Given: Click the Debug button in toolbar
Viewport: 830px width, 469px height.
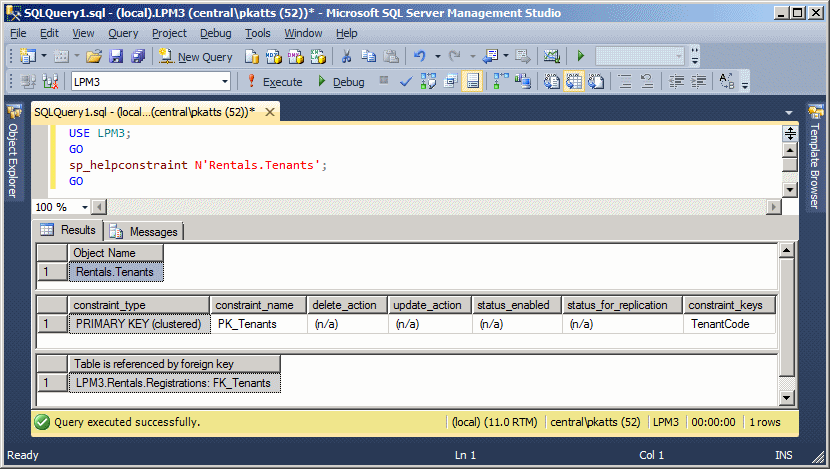Looking at the screenshot, I should [341, 82].
